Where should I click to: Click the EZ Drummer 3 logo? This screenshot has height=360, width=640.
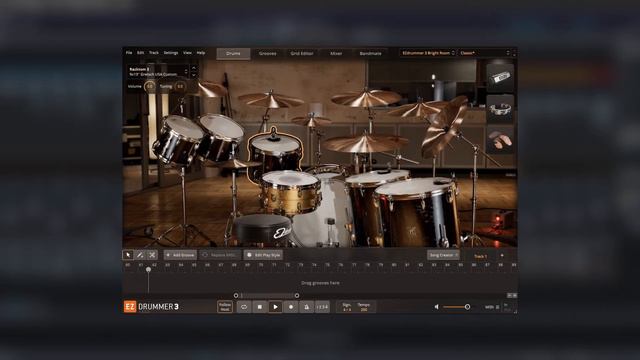[151, 307]
